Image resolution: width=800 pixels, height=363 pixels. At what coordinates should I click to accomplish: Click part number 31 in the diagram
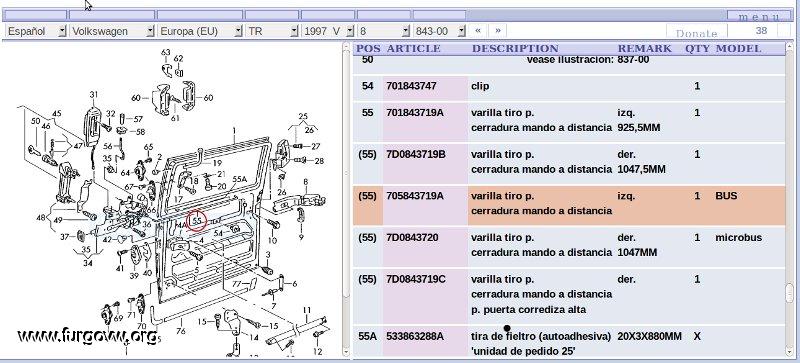pos(93,94)
